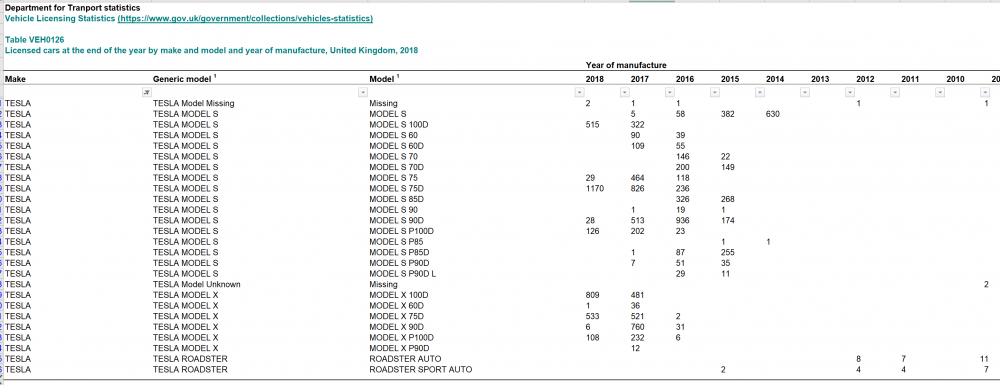Open the 2017 column filter dropdown
The height and width of the screenshot is (385, 1000).
(670, 92)
